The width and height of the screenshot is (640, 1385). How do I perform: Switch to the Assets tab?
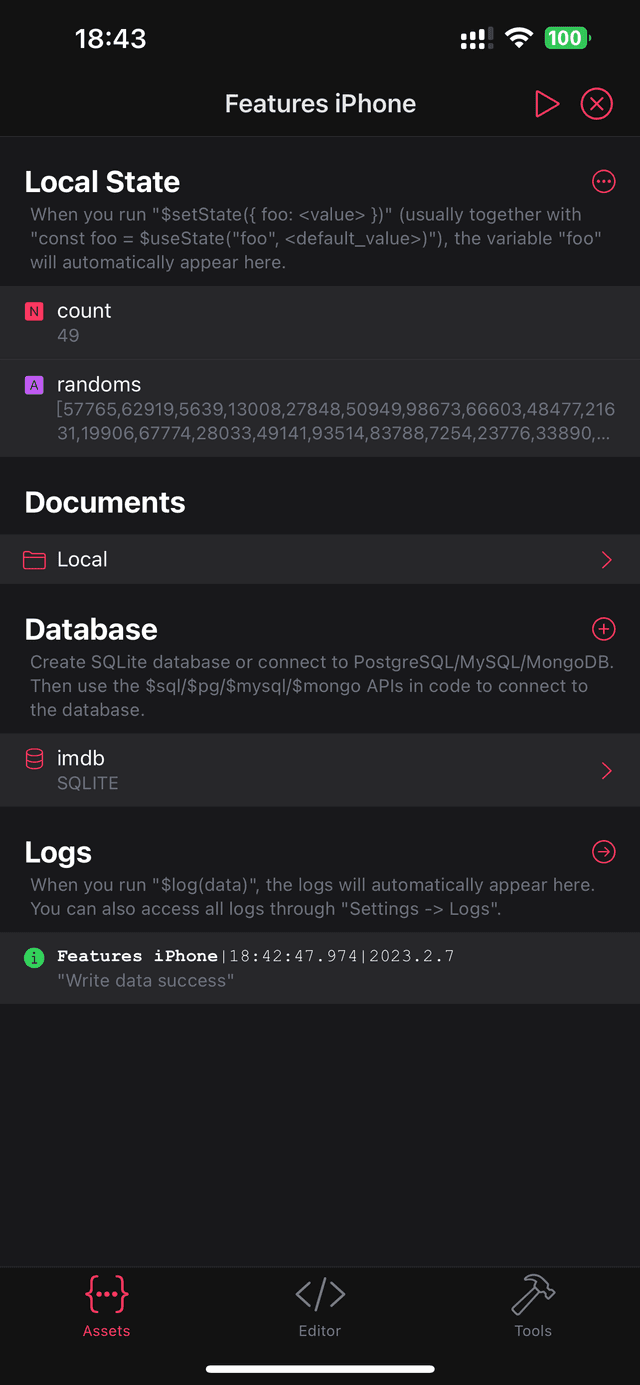tap(107, 1306)
